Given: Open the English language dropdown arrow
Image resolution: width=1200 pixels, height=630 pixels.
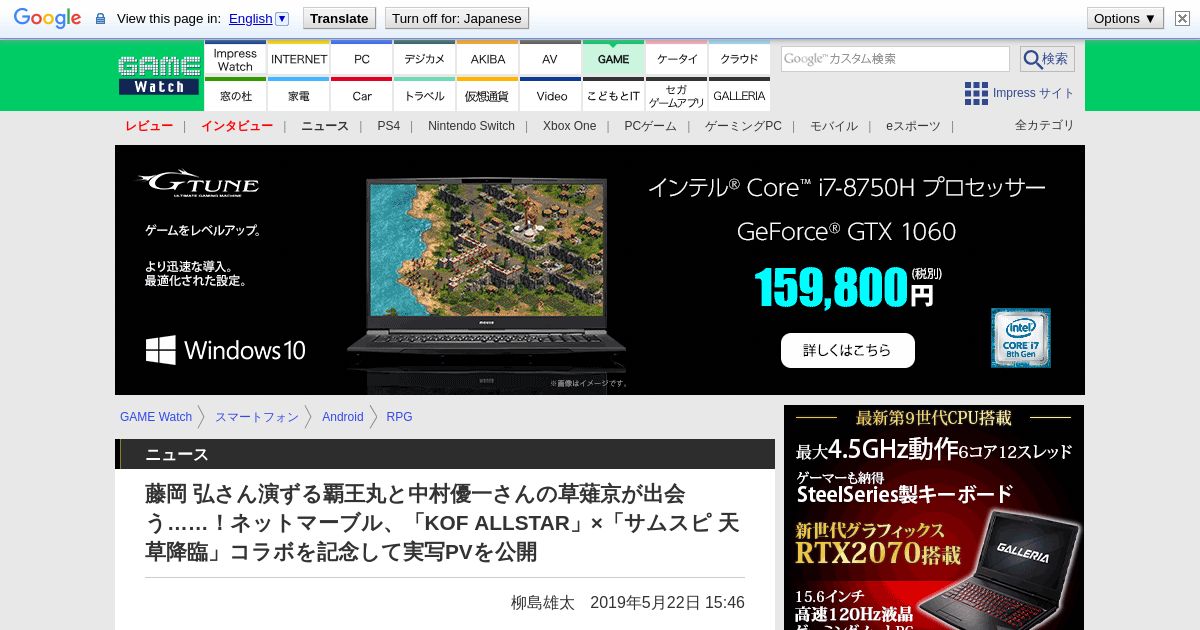Looking at the screenshot, I should tap(282, 18).
